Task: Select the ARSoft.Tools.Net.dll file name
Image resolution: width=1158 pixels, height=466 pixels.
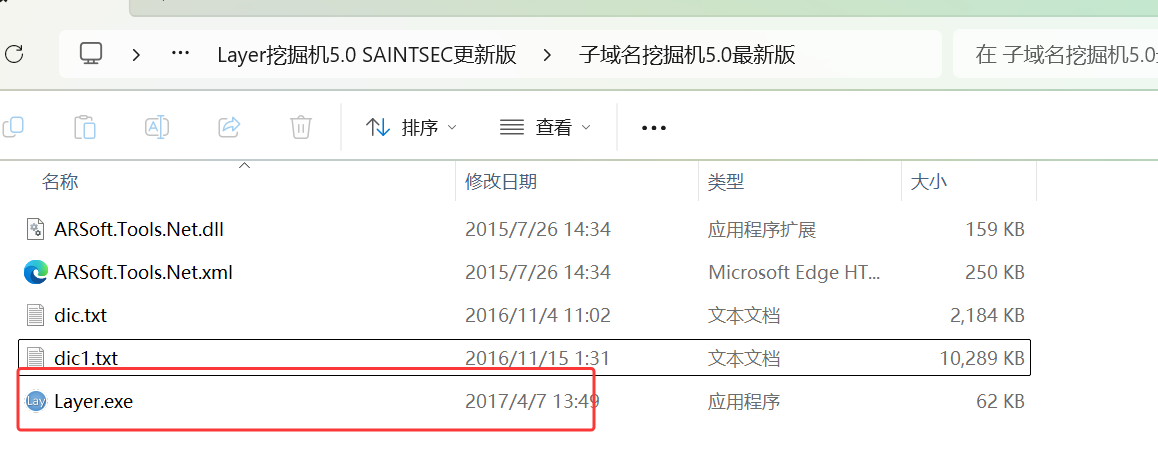Action: pos(139,230)
